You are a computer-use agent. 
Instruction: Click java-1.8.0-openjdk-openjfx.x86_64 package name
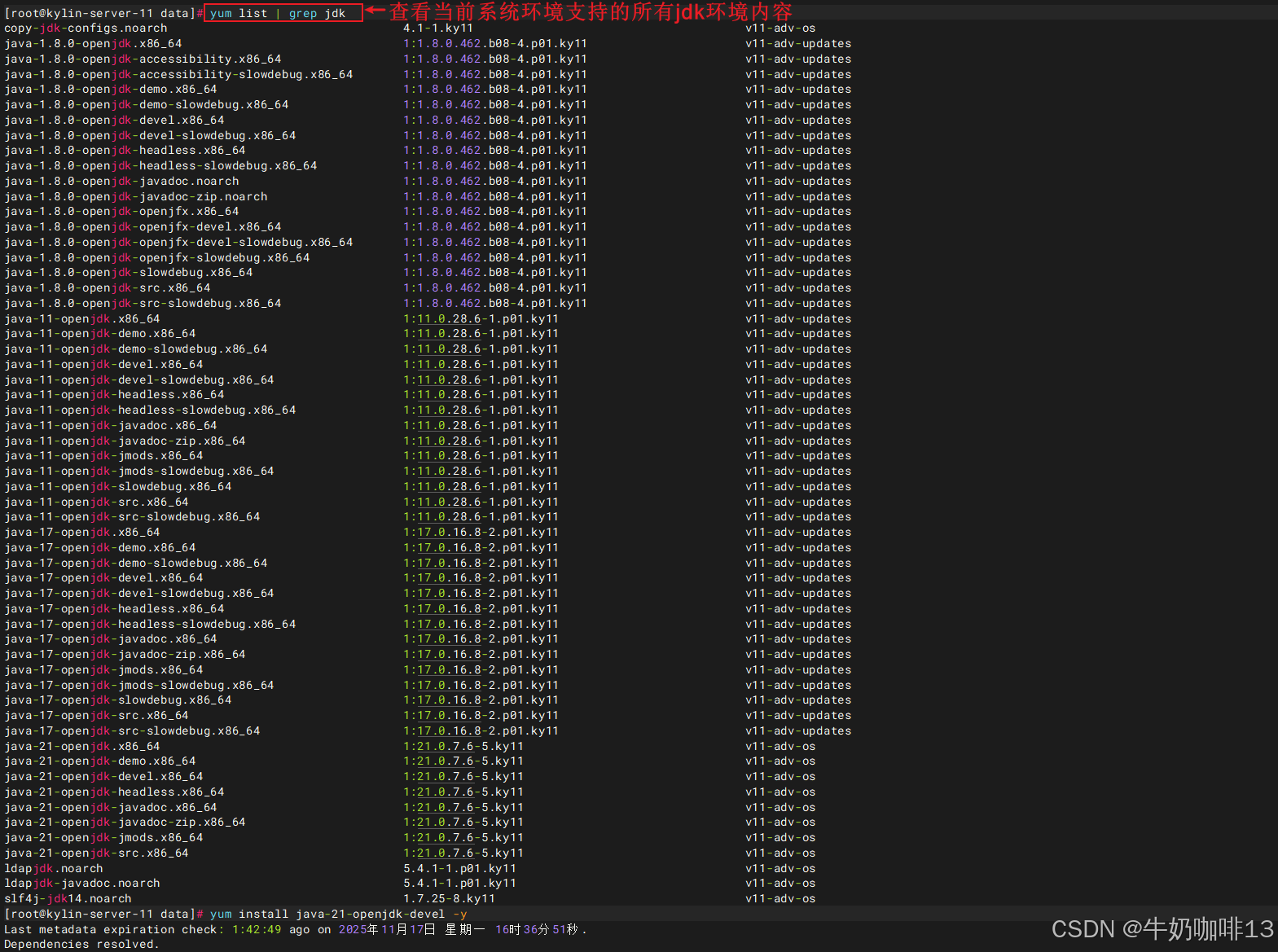pos(121,211)
